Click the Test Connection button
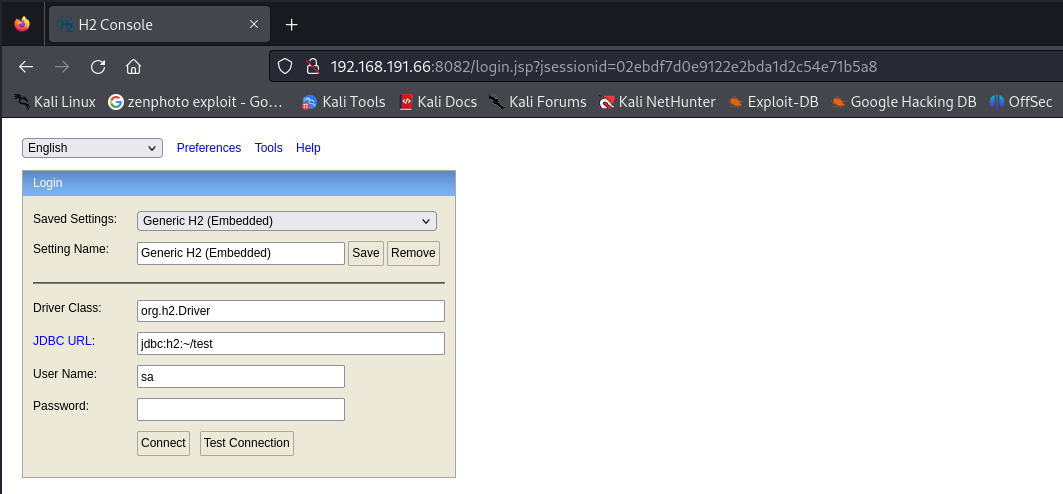Image resolution: width=1063 pixels, height=494 pixels. pyautogui.click(x=247, y=443)
